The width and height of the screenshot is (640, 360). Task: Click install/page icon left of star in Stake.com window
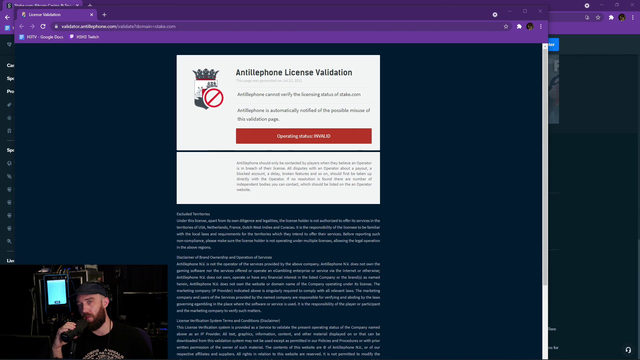pyautogui.click(x=587, y=18)
